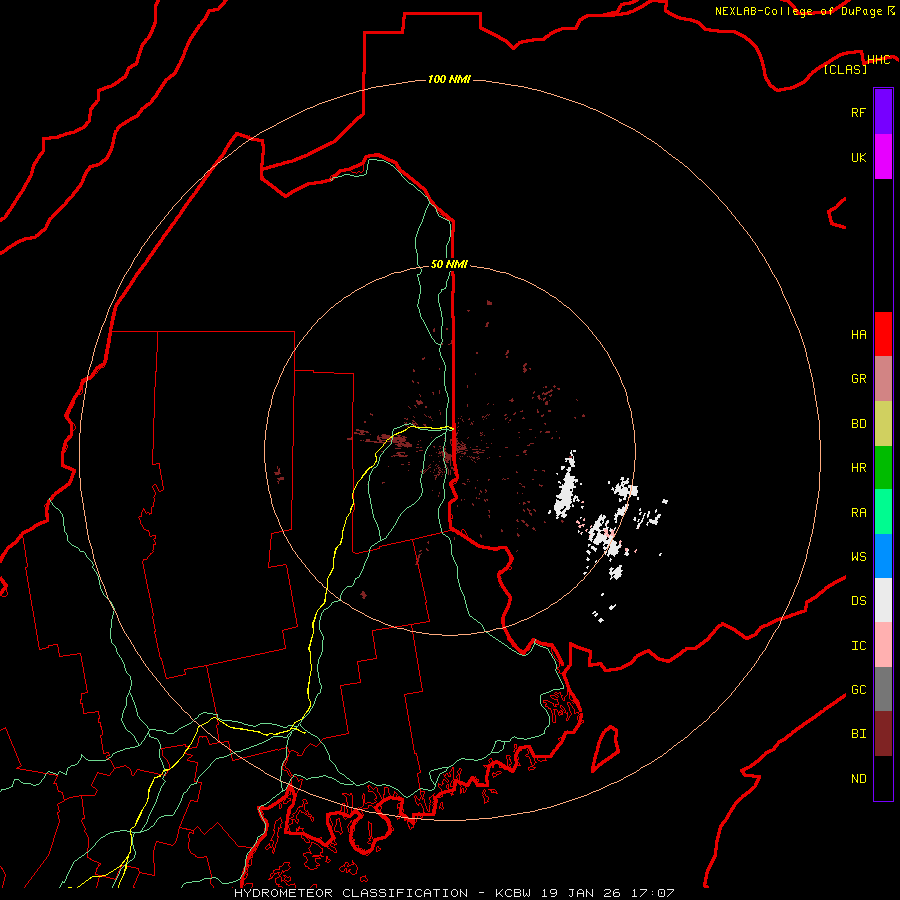Select the IC pink legend color swatch
This screenshot has height=900, width=900.
coord(883,645)
